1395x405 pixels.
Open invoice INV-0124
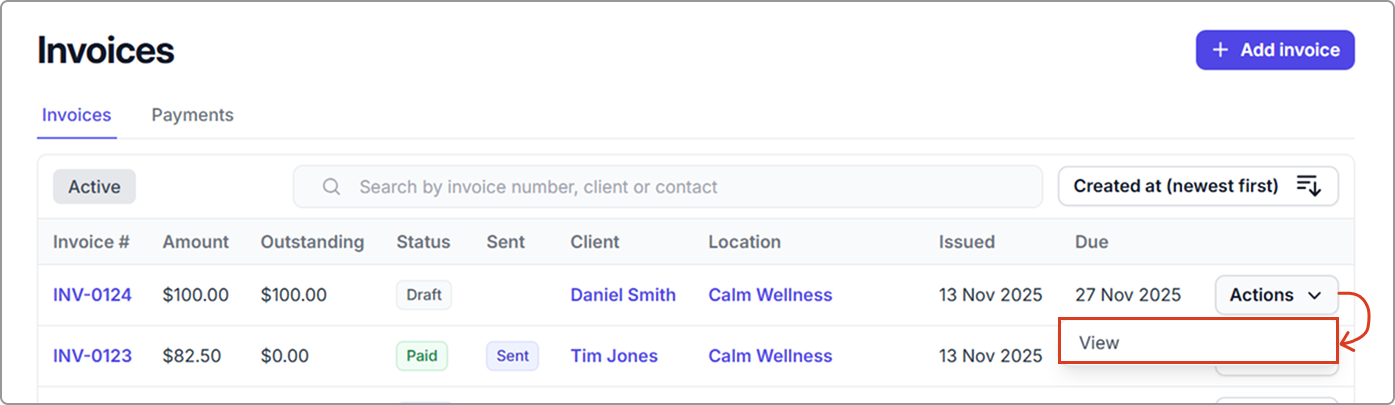[x=92, y=295]
